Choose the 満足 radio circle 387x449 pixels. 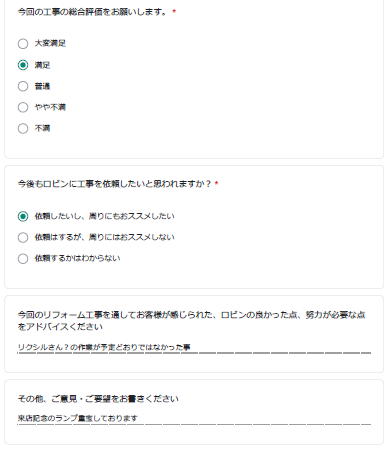coord(23,65)
